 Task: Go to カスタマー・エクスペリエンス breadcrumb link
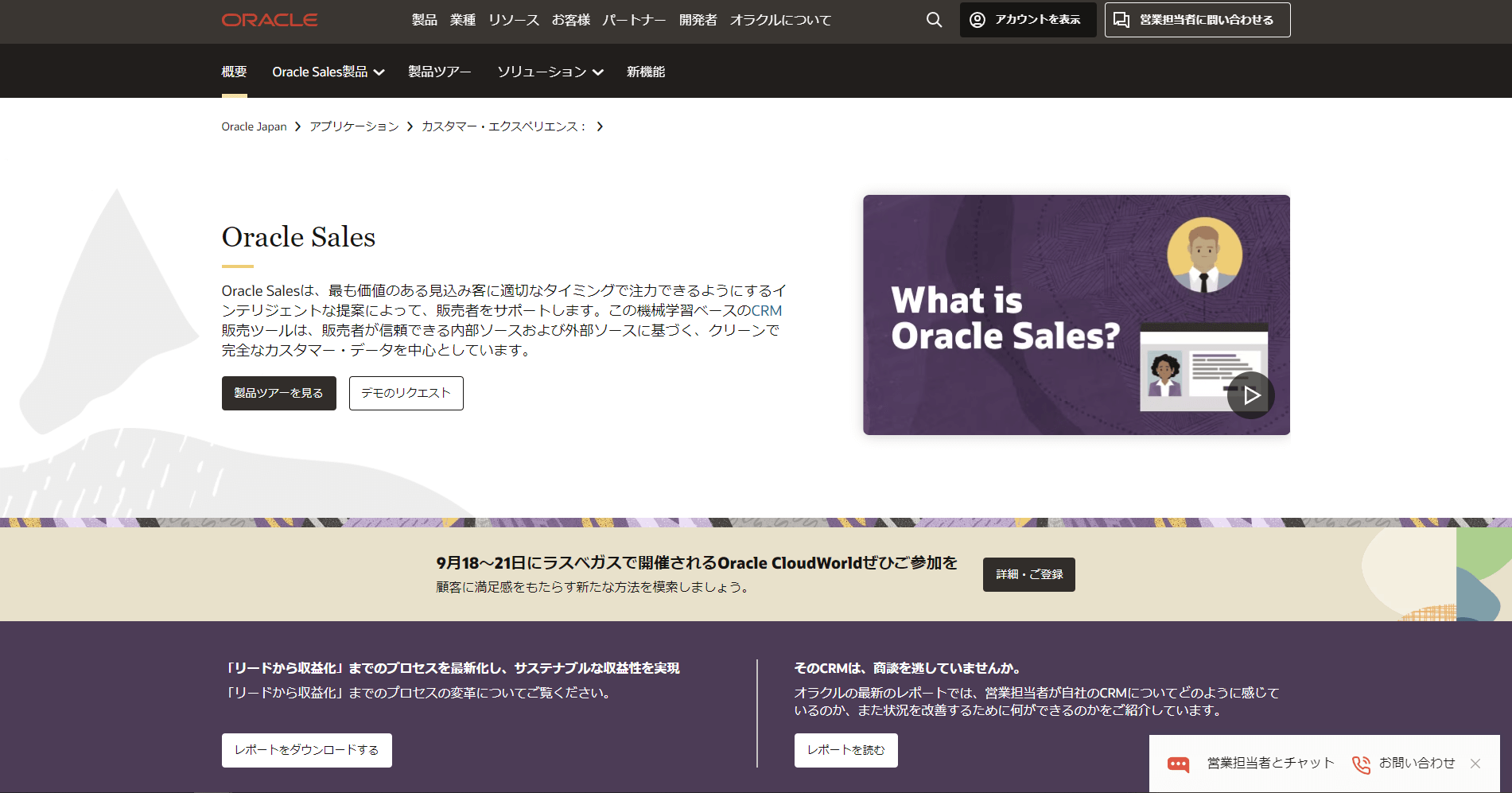[503, 126]
